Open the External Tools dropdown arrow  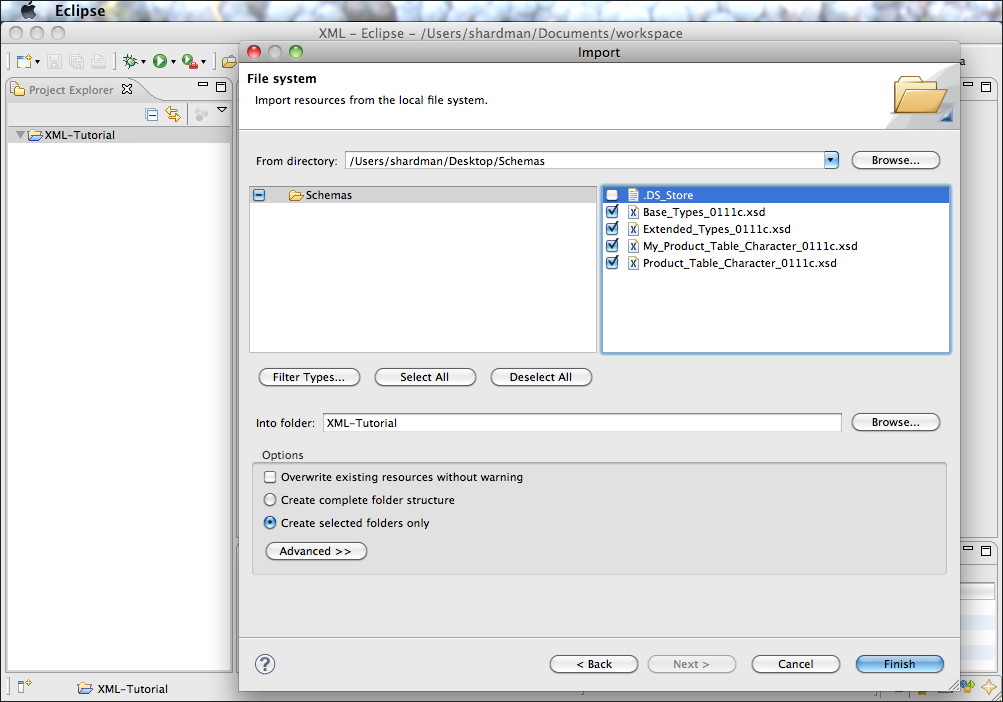point(203,62)
